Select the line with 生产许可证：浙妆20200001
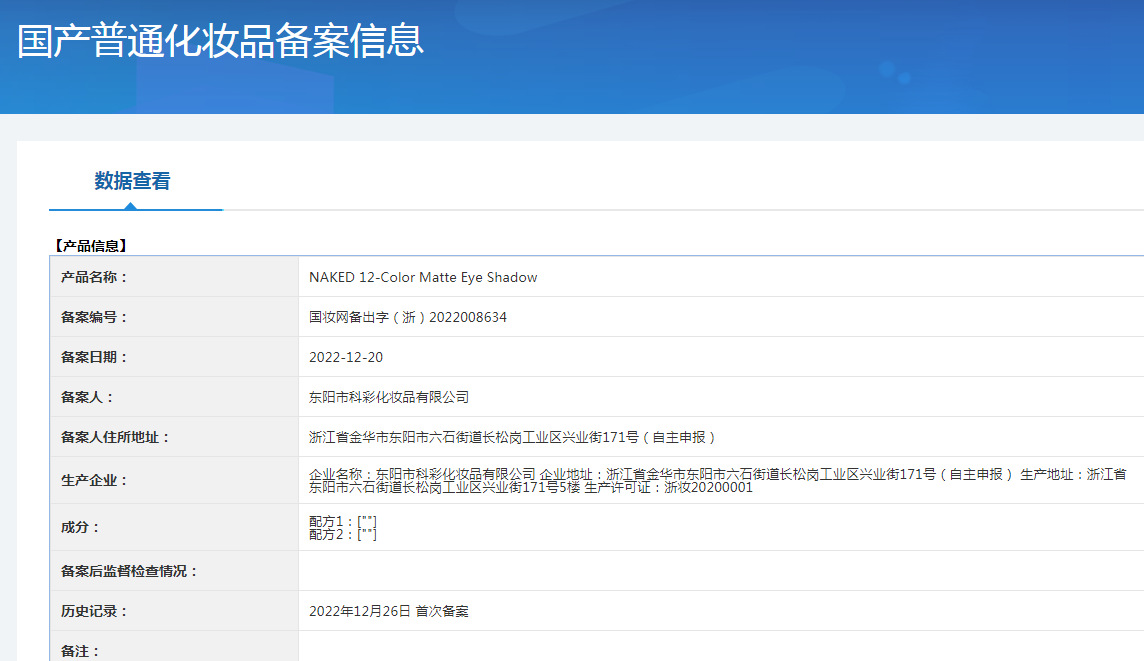The image size is (1144, 661). (x=530, y=487)
